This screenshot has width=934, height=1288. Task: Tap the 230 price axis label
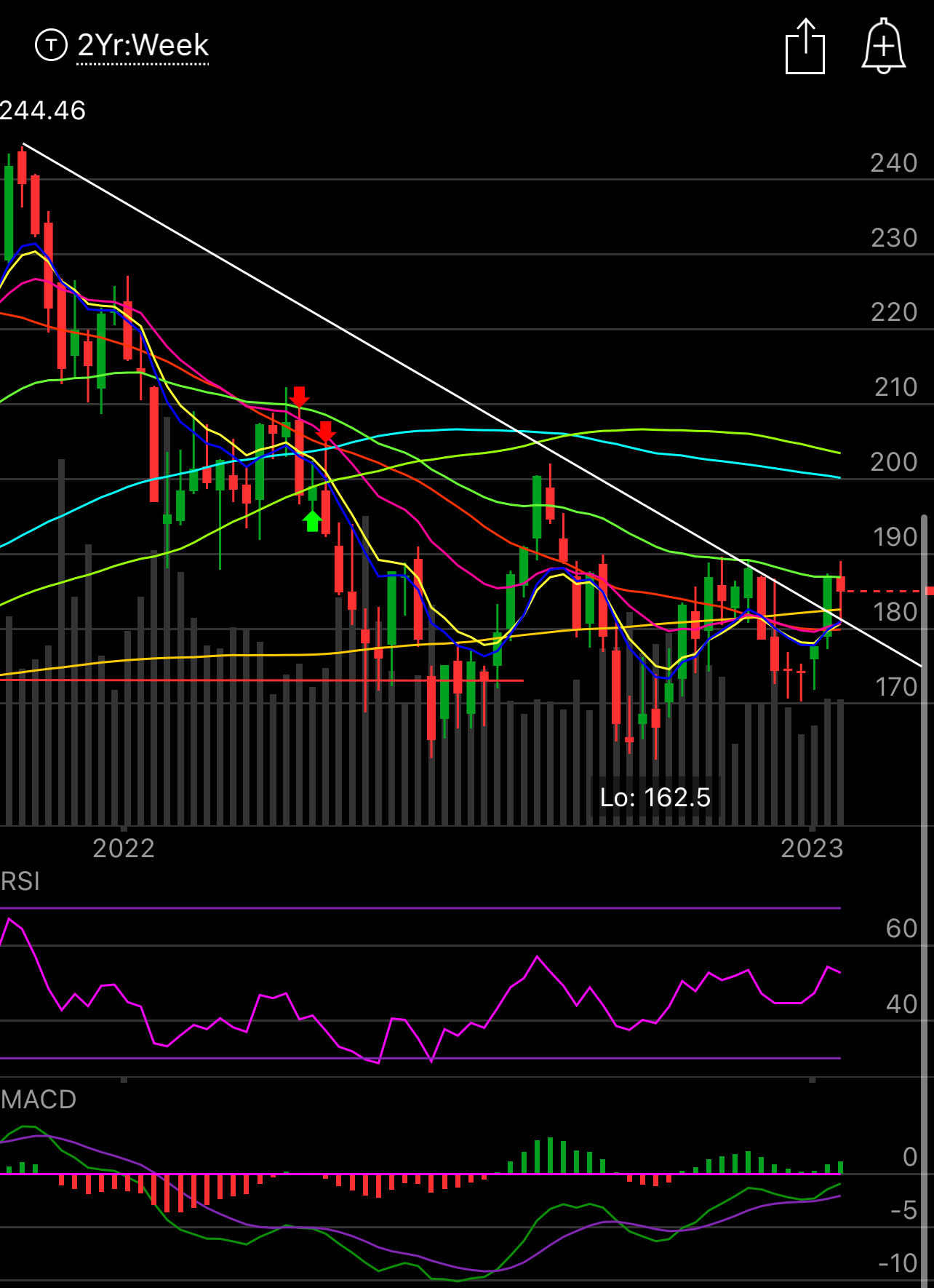click(894, 238)
